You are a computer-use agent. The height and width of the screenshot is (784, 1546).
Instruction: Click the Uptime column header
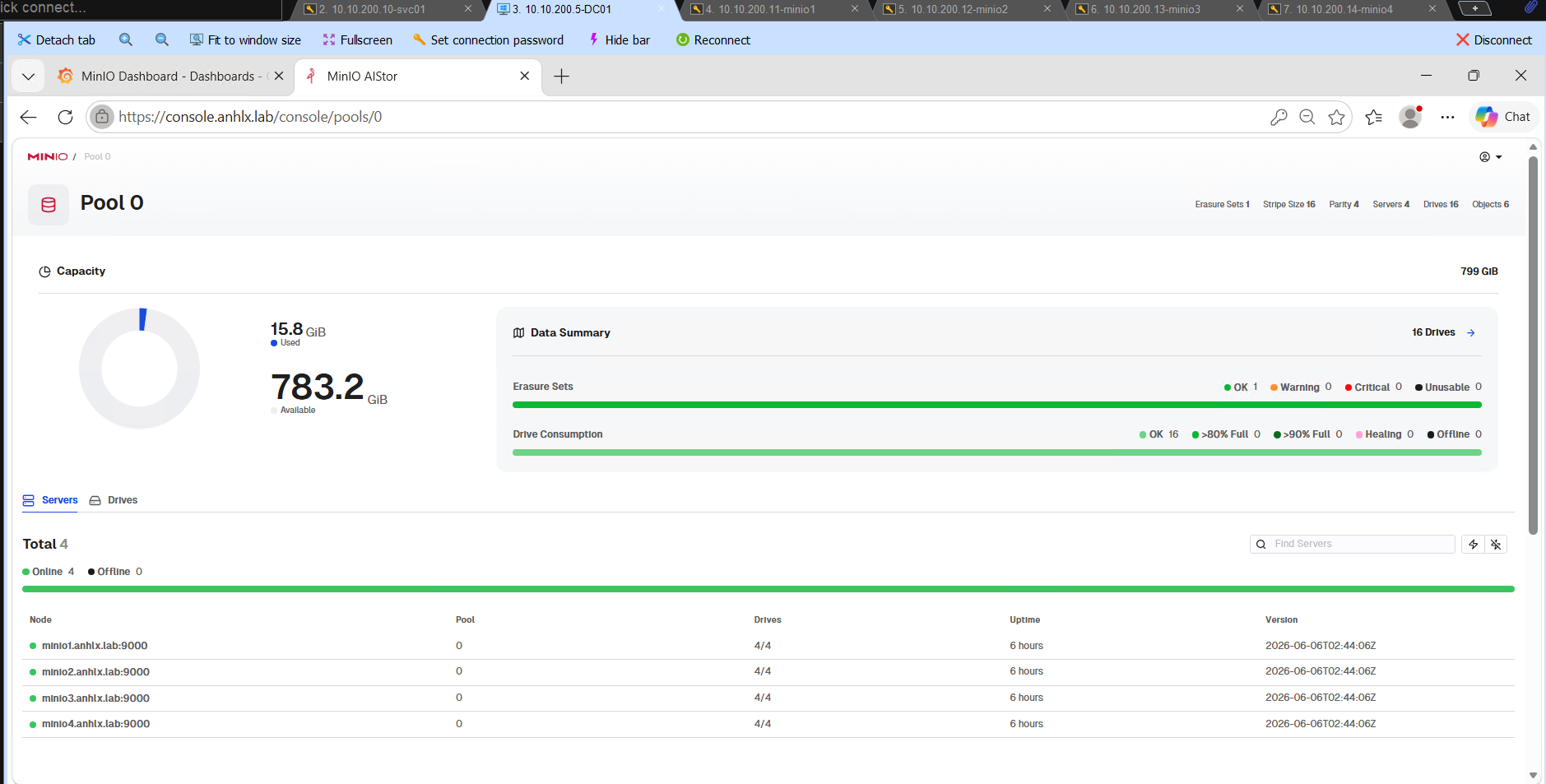tap(1024, 619)
